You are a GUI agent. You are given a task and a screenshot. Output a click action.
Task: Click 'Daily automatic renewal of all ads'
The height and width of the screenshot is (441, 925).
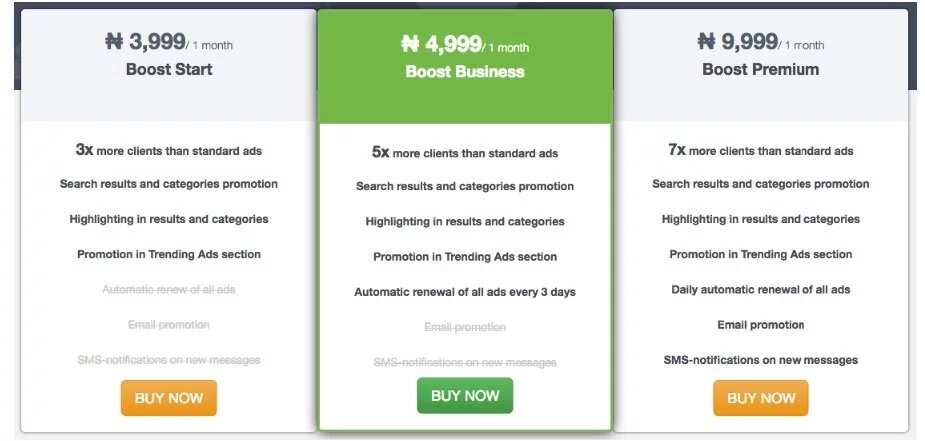click(x=760, y=289)
